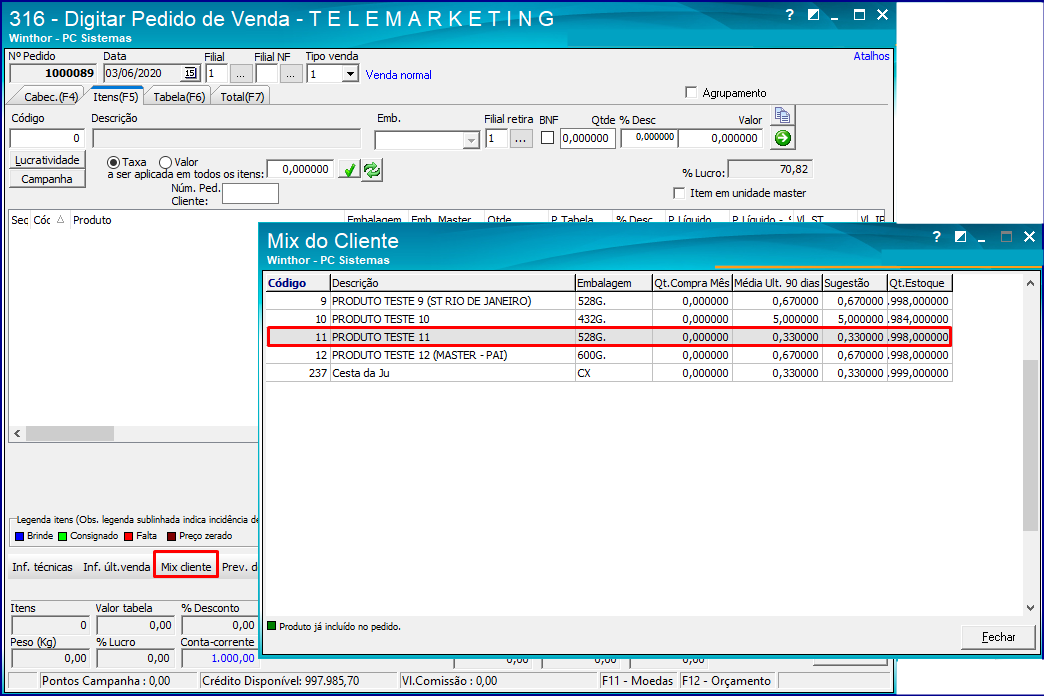Click the Filial NF ellipsis lookup button

pos(290,74)
